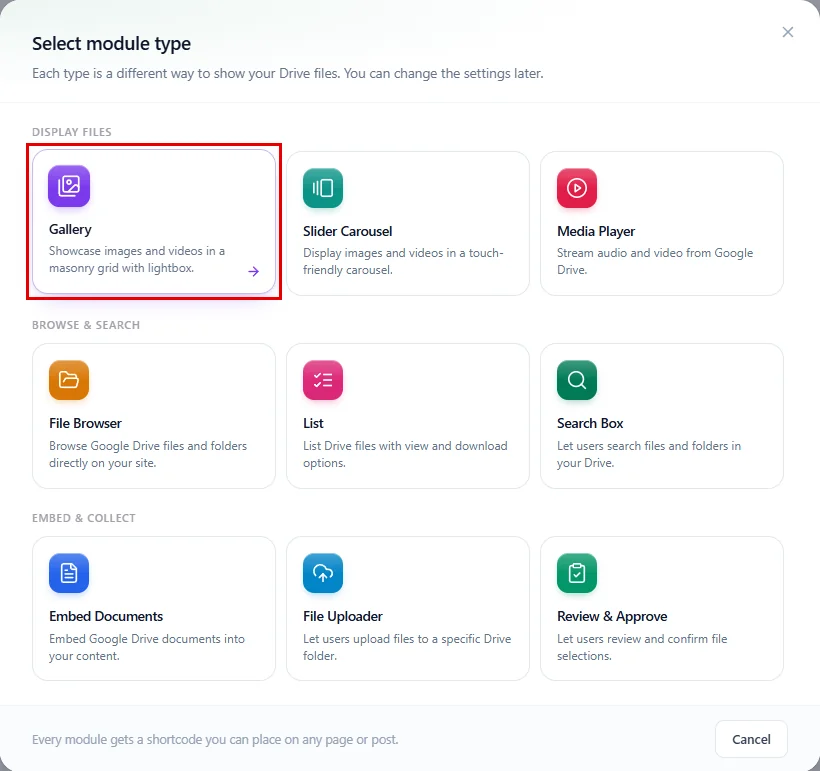Click 'Display images and videos in a touch-' description
Image resolution: width=820 pixels, height=771 pixels.
coord(403,261)
